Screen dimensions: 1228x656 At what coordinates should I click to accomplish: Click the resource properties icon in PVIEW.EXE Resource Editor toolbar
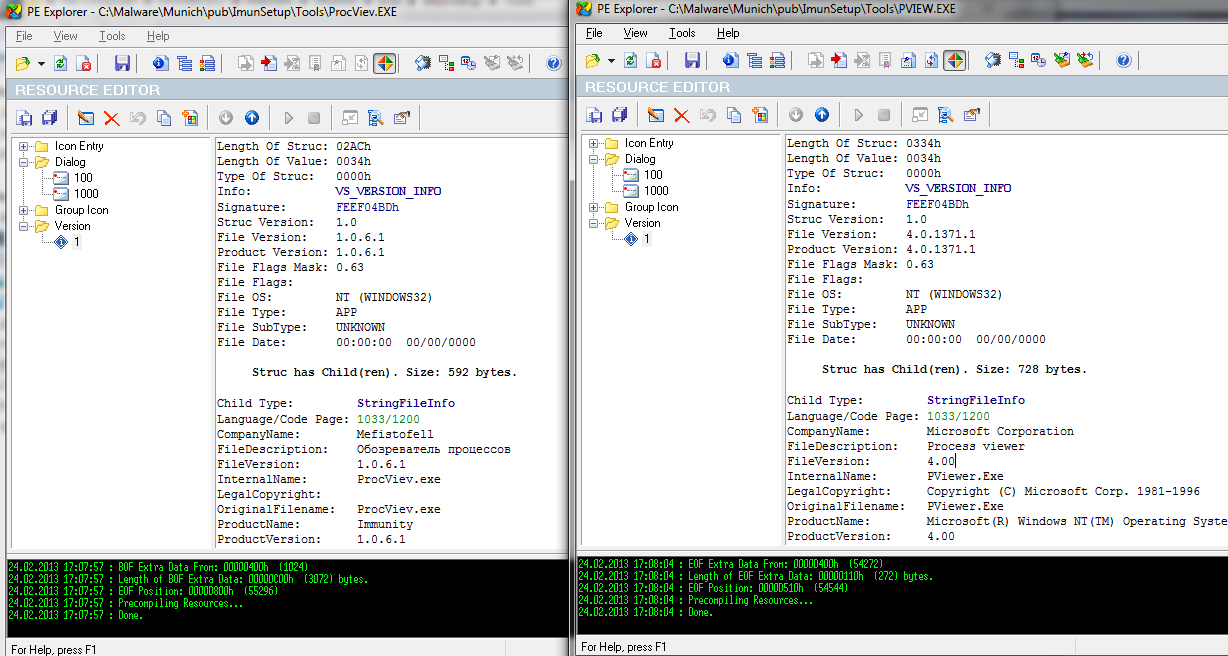tap(971, 115)
